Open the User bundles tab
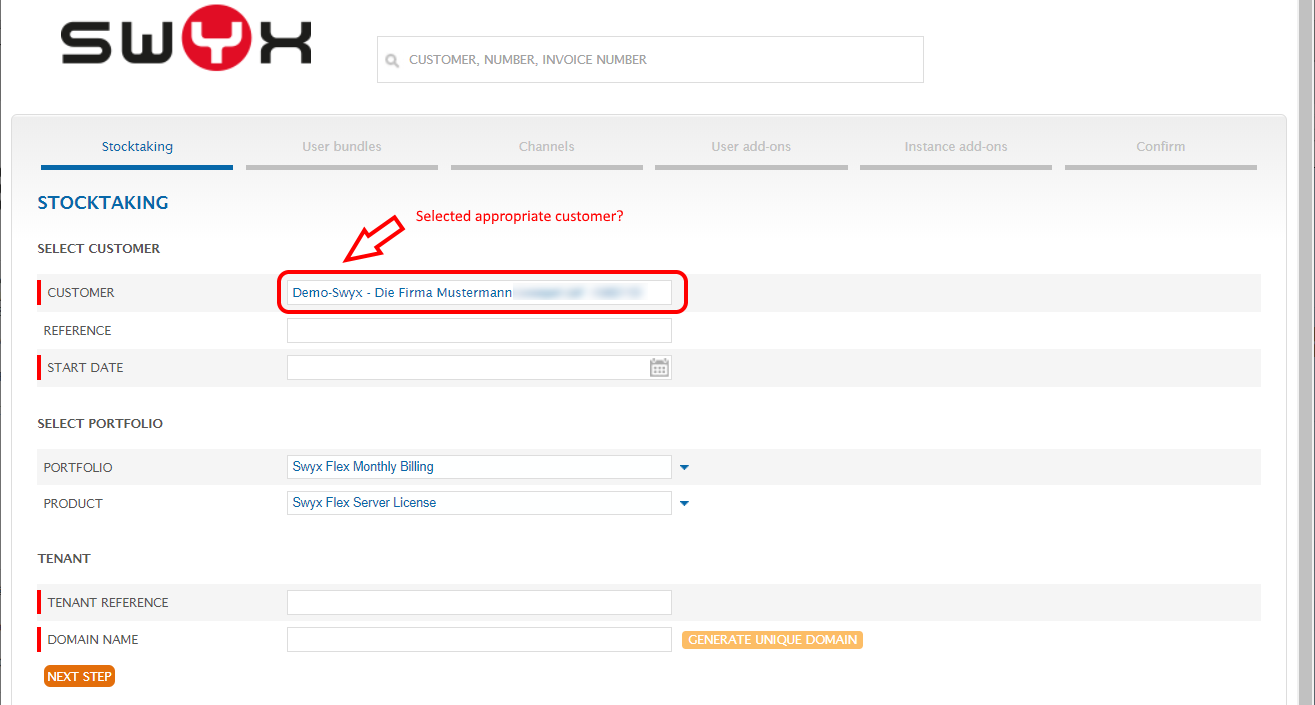Image resolution: width=1315 pixels, height=705 pixels. pos(342,147)
